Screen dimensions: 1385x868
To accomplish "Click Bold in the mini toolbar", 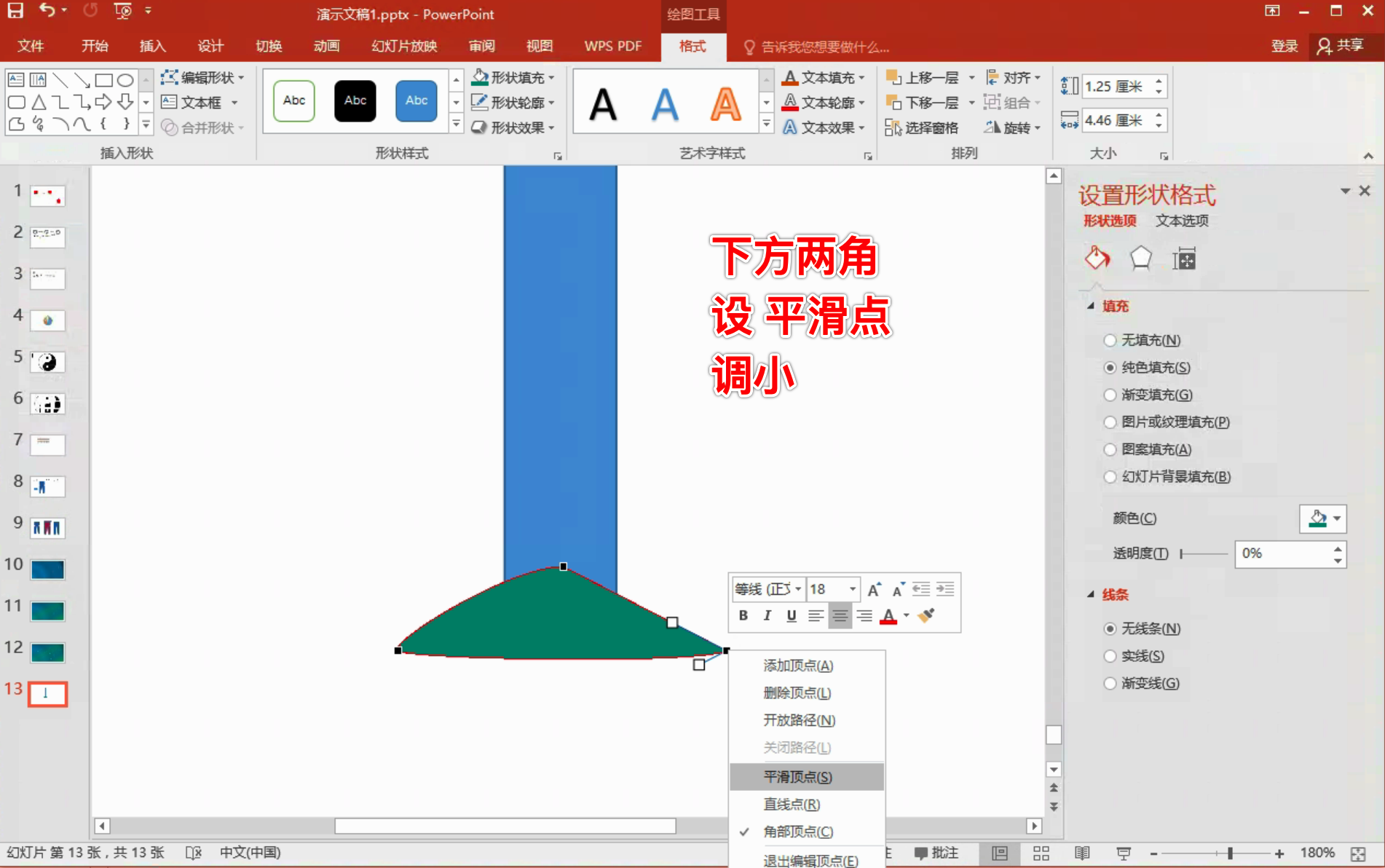I will point(743,615).
